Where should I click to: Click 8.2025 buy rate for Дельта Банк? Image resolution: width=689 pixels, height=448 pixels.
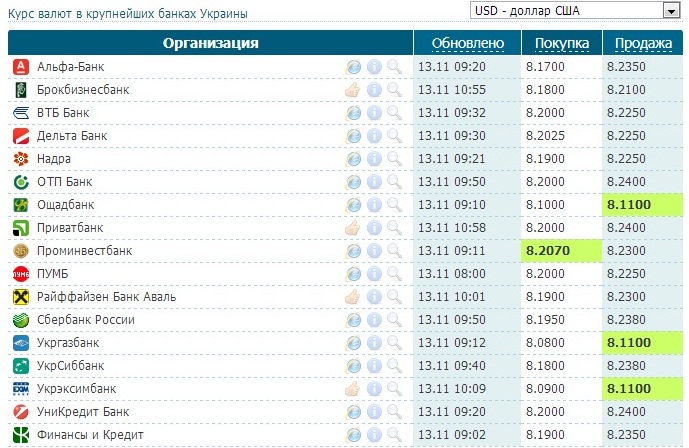tap(545, 136)
